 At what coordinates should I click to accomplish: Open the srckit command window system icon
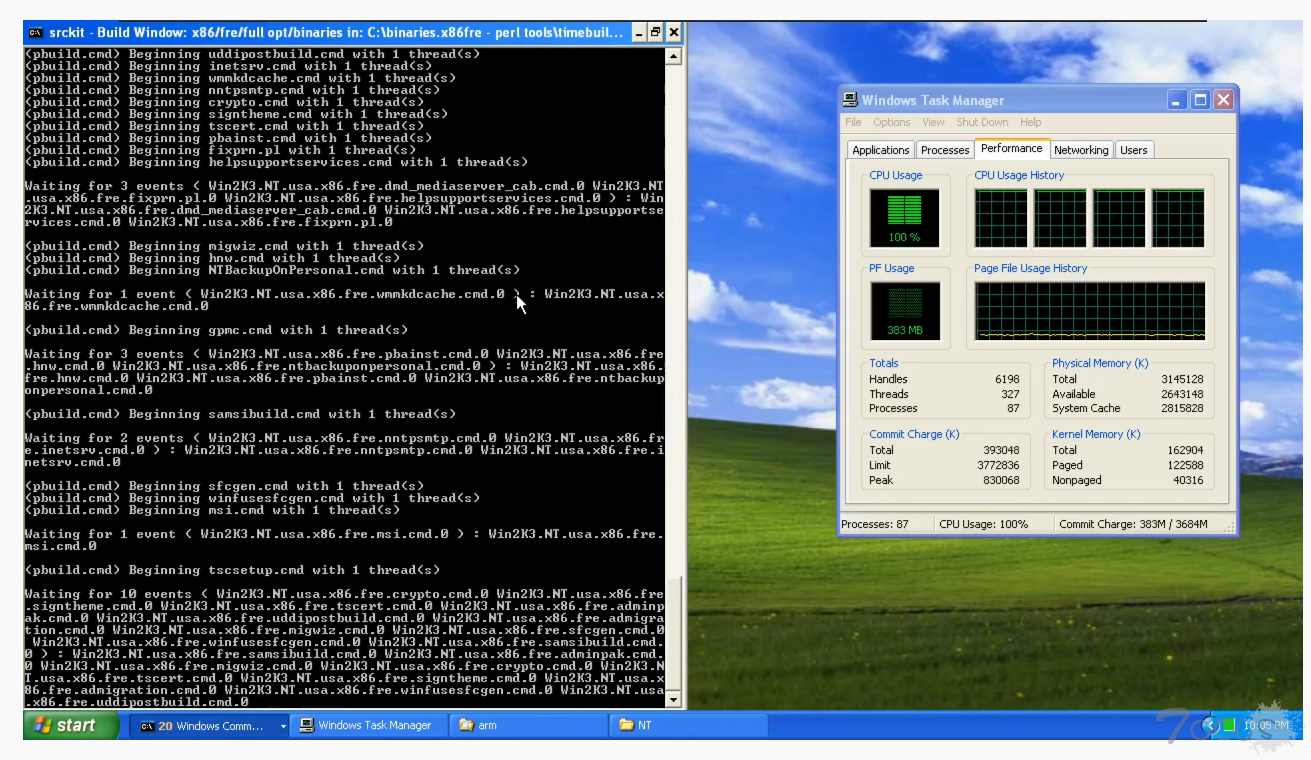[x=35, y=32]
